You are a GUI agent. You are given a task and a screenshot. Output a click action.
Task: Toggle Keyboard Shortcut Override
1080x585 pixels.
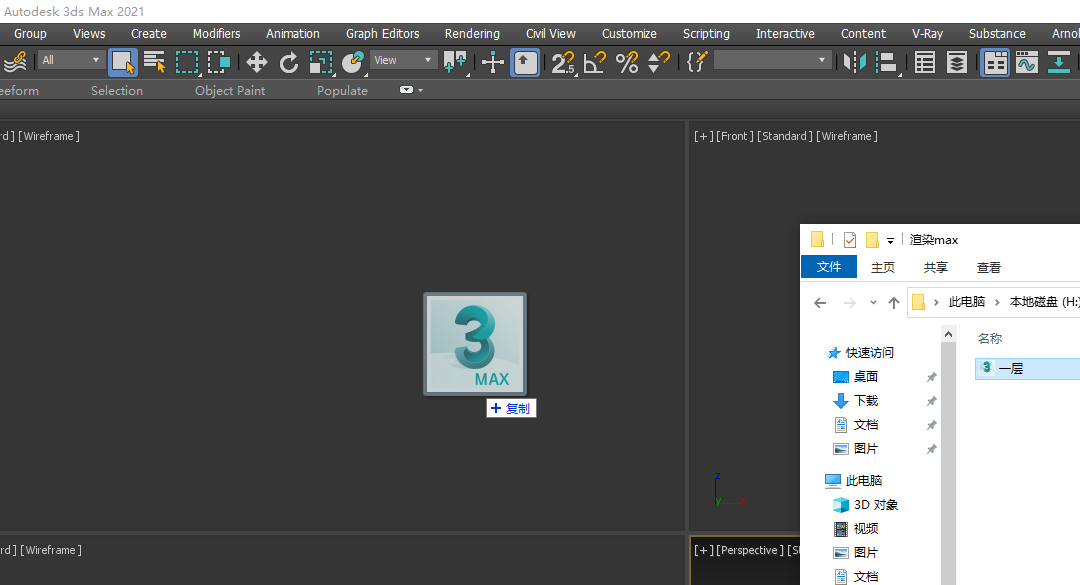tap(525, 62)
